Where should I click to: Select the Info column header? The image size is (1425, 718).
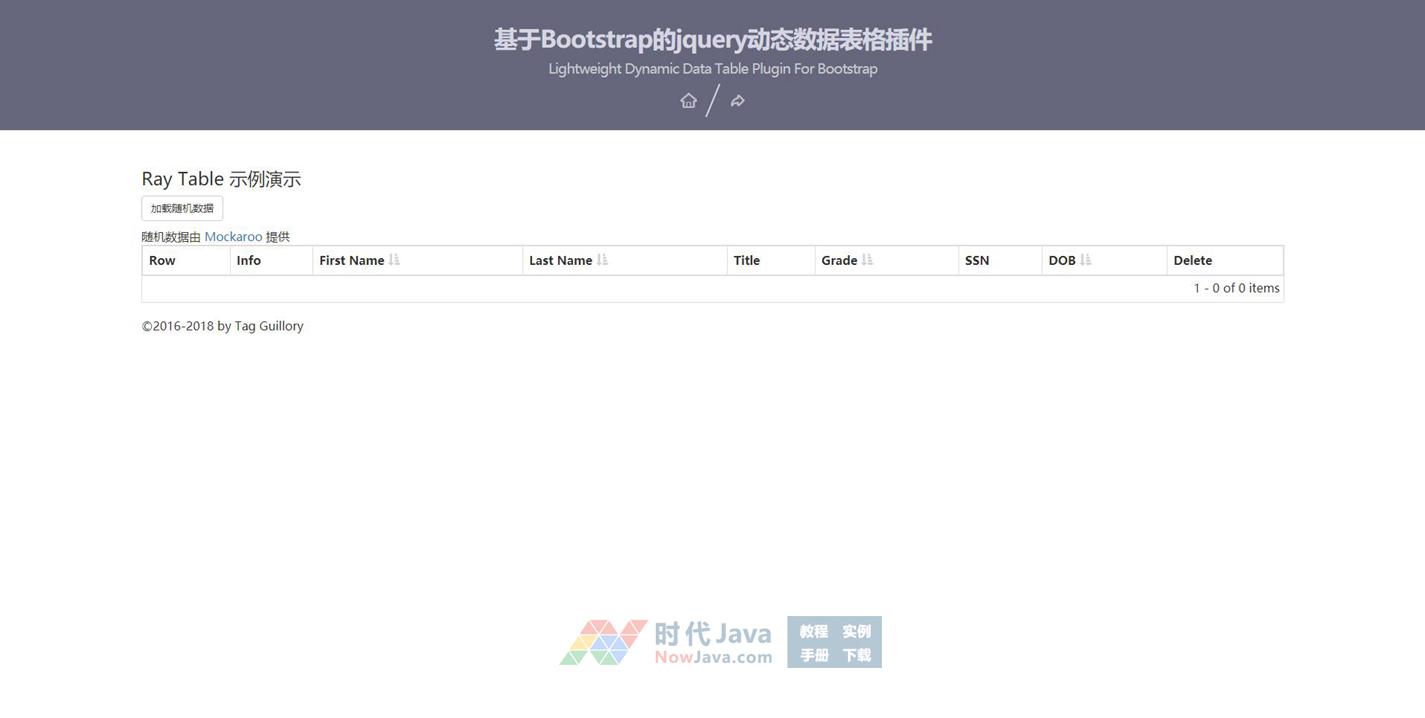pos(249,260)
